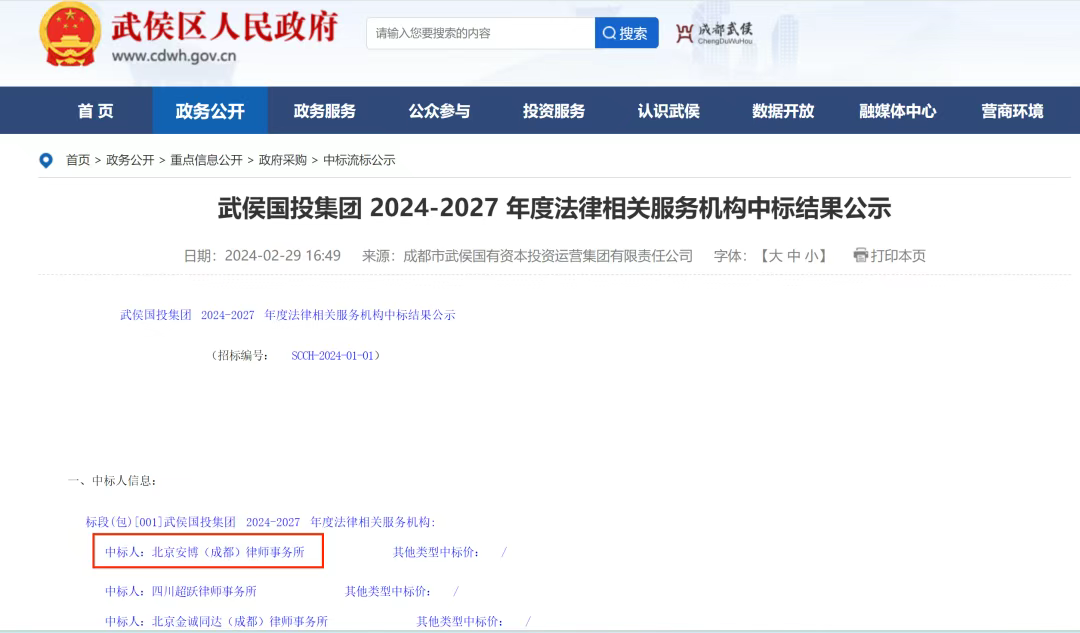The width and height of the screenshot is (1080, 633).
Task: Open the 首页 navigation tab
Action: coord(96,111)
